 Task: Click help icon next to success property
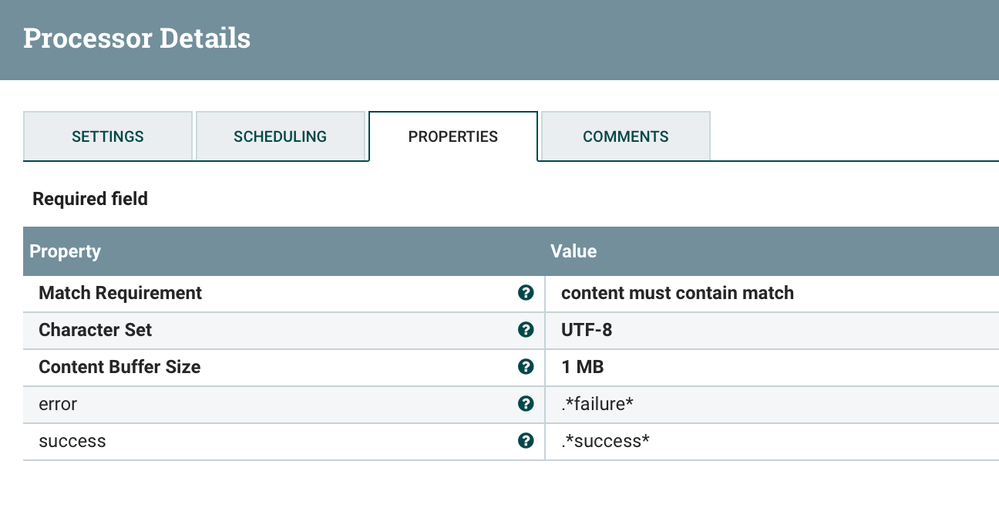click(526, 441)
